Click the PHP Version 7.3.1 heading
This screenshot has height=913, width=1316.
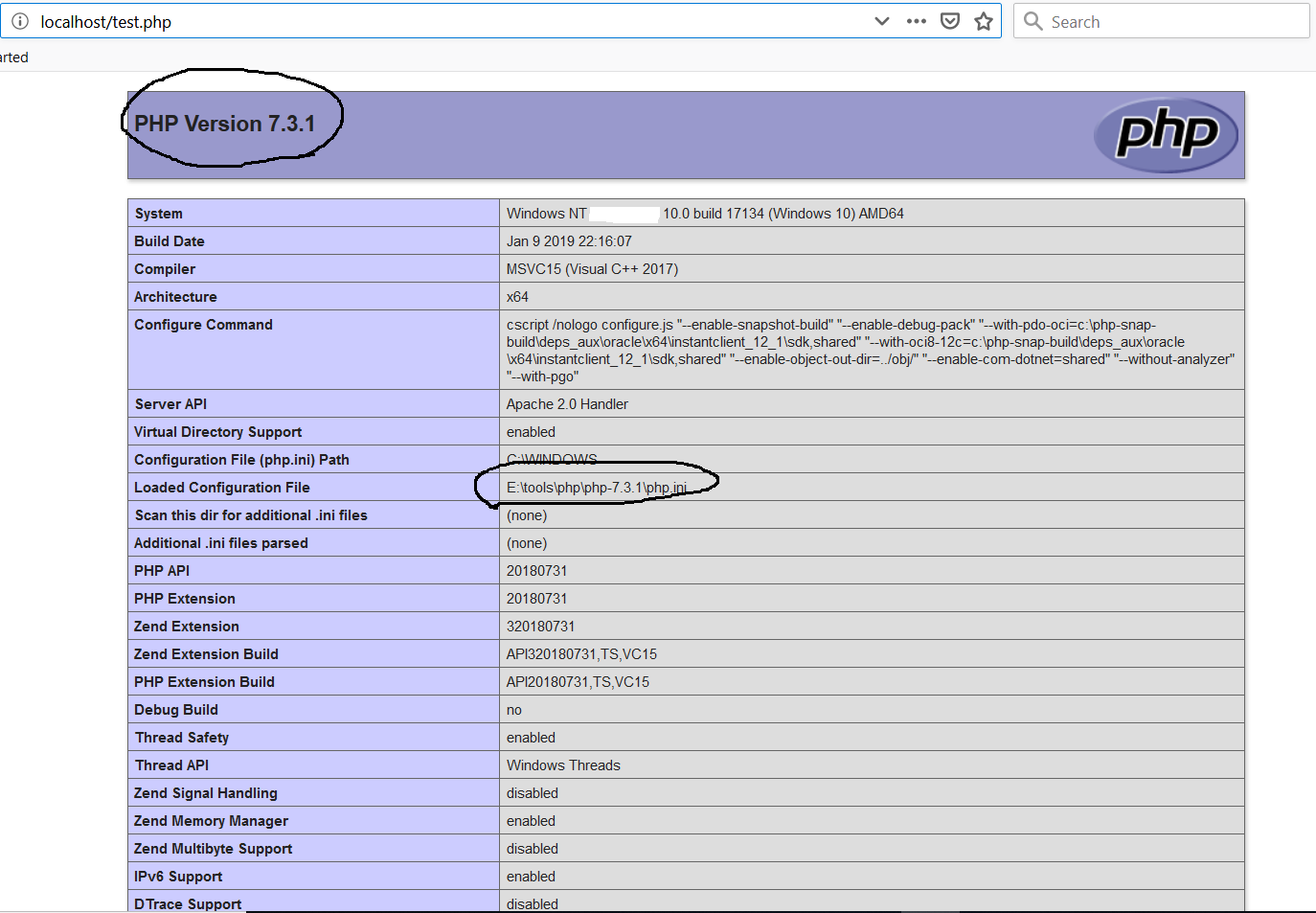pos(224,124)
